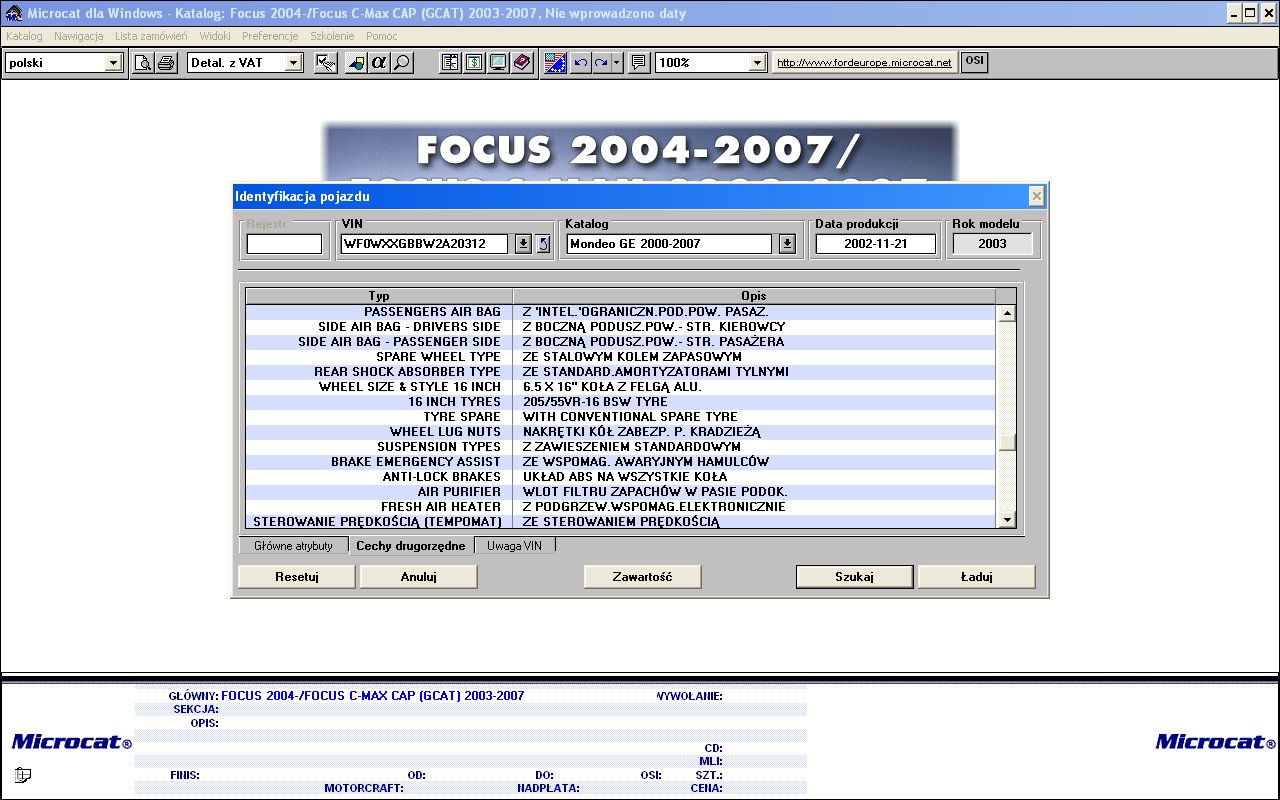The image size is (1280, 800).
Task: Select the FRESH AIR HEATER row
Action: pos(621,507)
